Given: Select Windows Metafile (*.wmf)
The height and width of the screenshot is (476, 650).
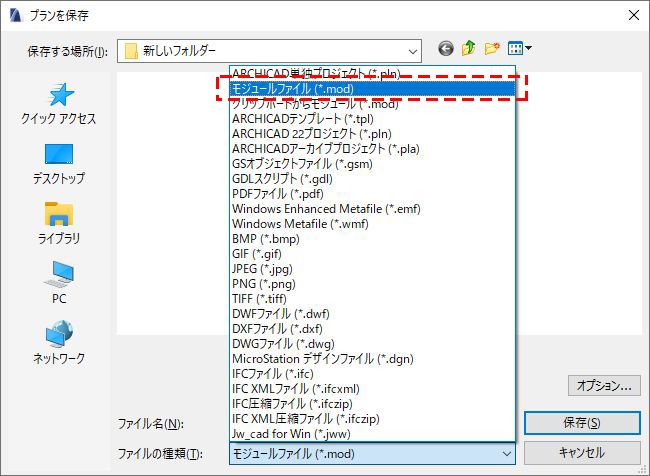Looking at the screenshot, I should click(x=372, y=223).
